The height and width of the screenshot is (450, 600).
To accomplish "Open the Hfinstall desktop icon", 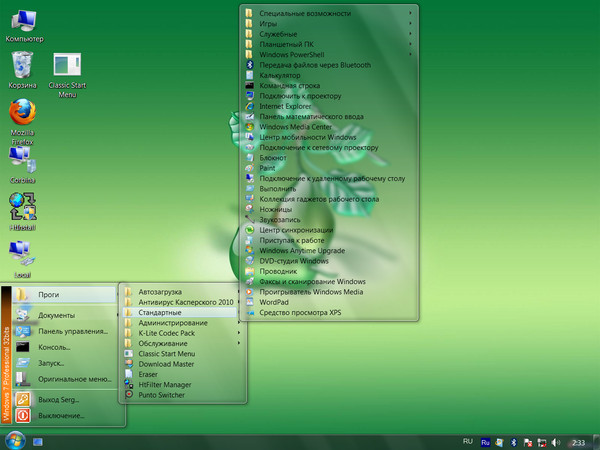I will [x=22, y=212].
